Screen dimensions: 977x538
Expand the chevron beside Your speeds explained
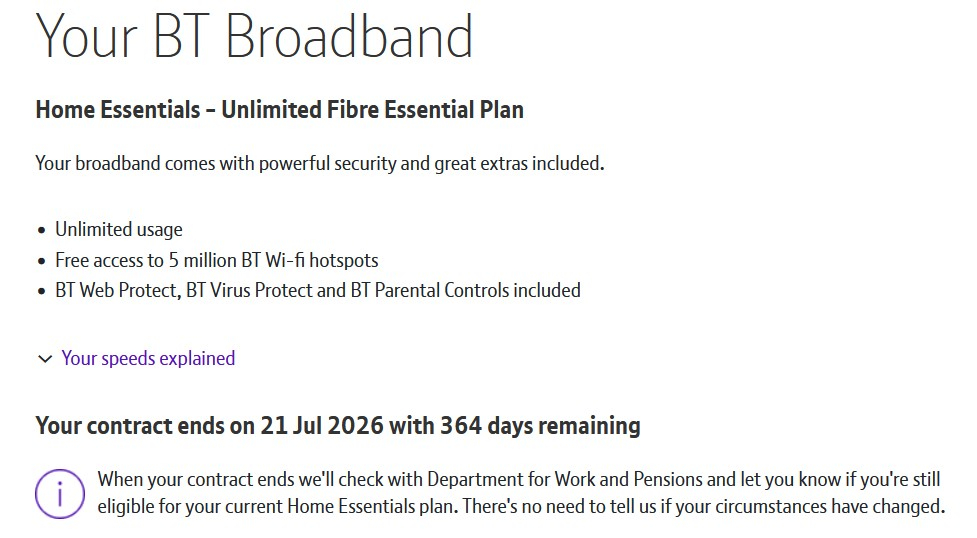point(45,359)
